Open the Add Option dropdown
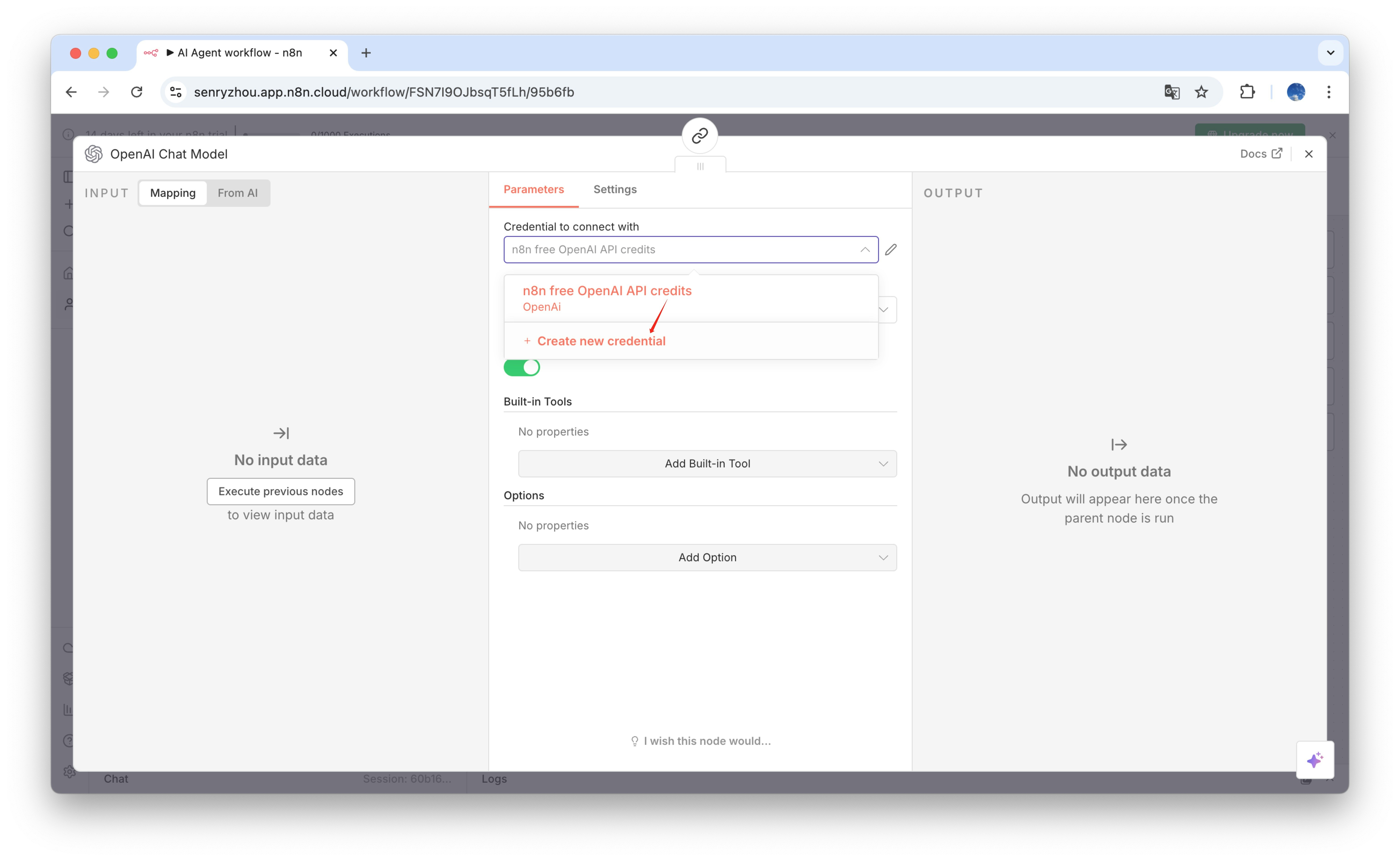This screenshot has height=861, width=1400. (x=707, y=558)
